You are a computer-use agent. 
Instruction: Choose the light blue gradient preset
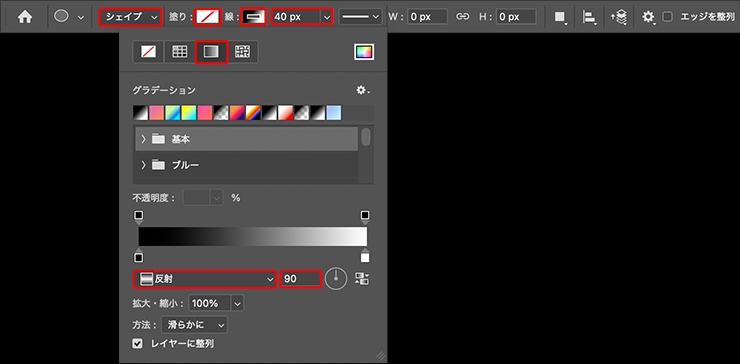click(x=333, y=112)
